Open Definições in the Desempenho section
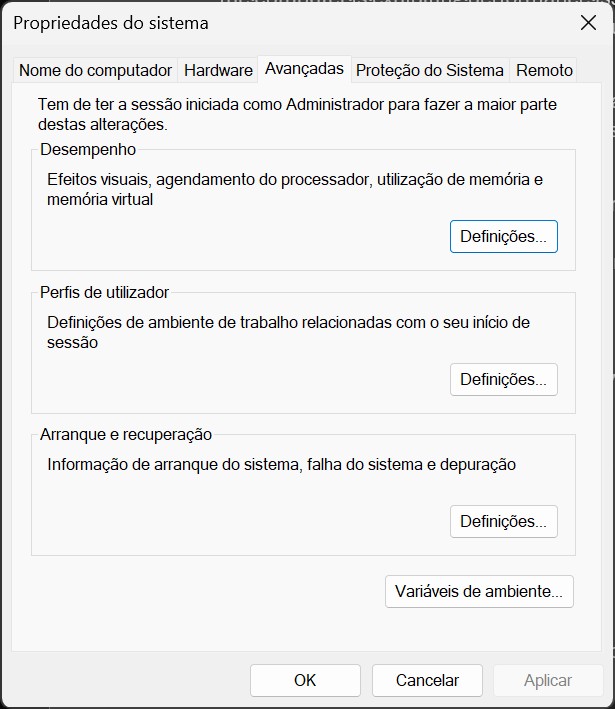Screen dimensions: 615x709 [x=503, y=237]
